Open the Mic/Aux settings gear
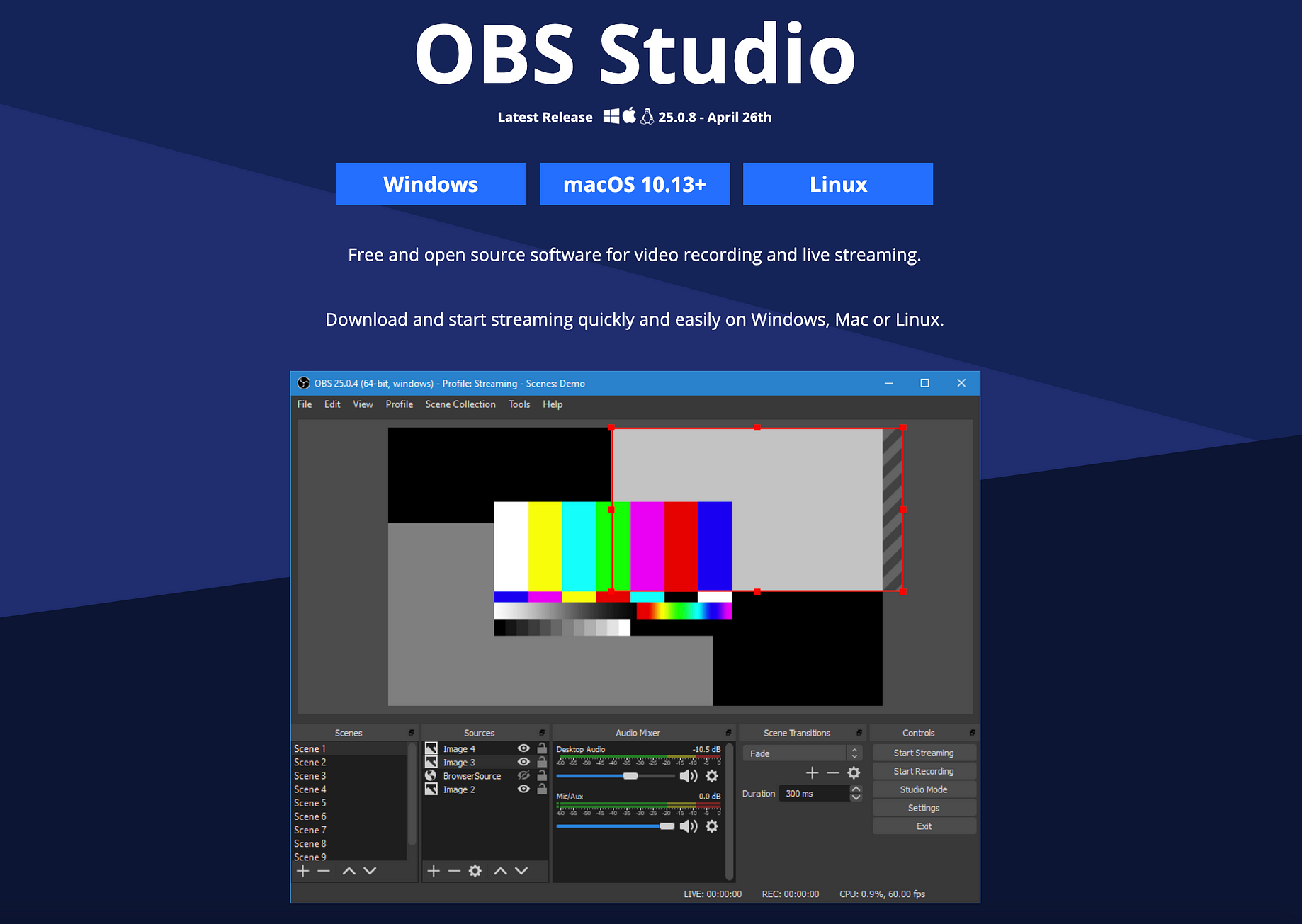 pyautogui.click(x=712, y=826)
